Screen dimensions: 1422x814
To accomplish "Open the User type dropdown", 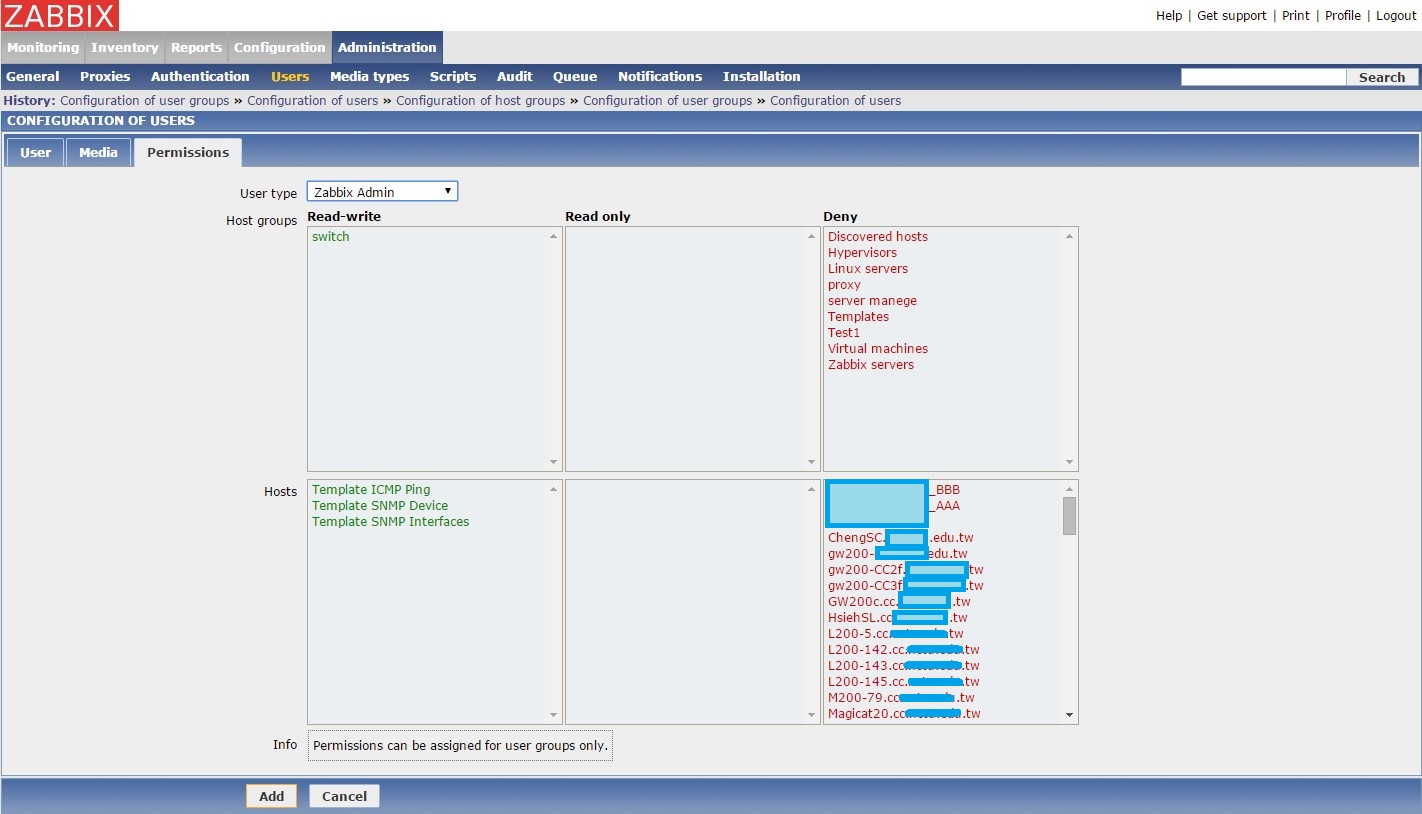I will 382,192.
